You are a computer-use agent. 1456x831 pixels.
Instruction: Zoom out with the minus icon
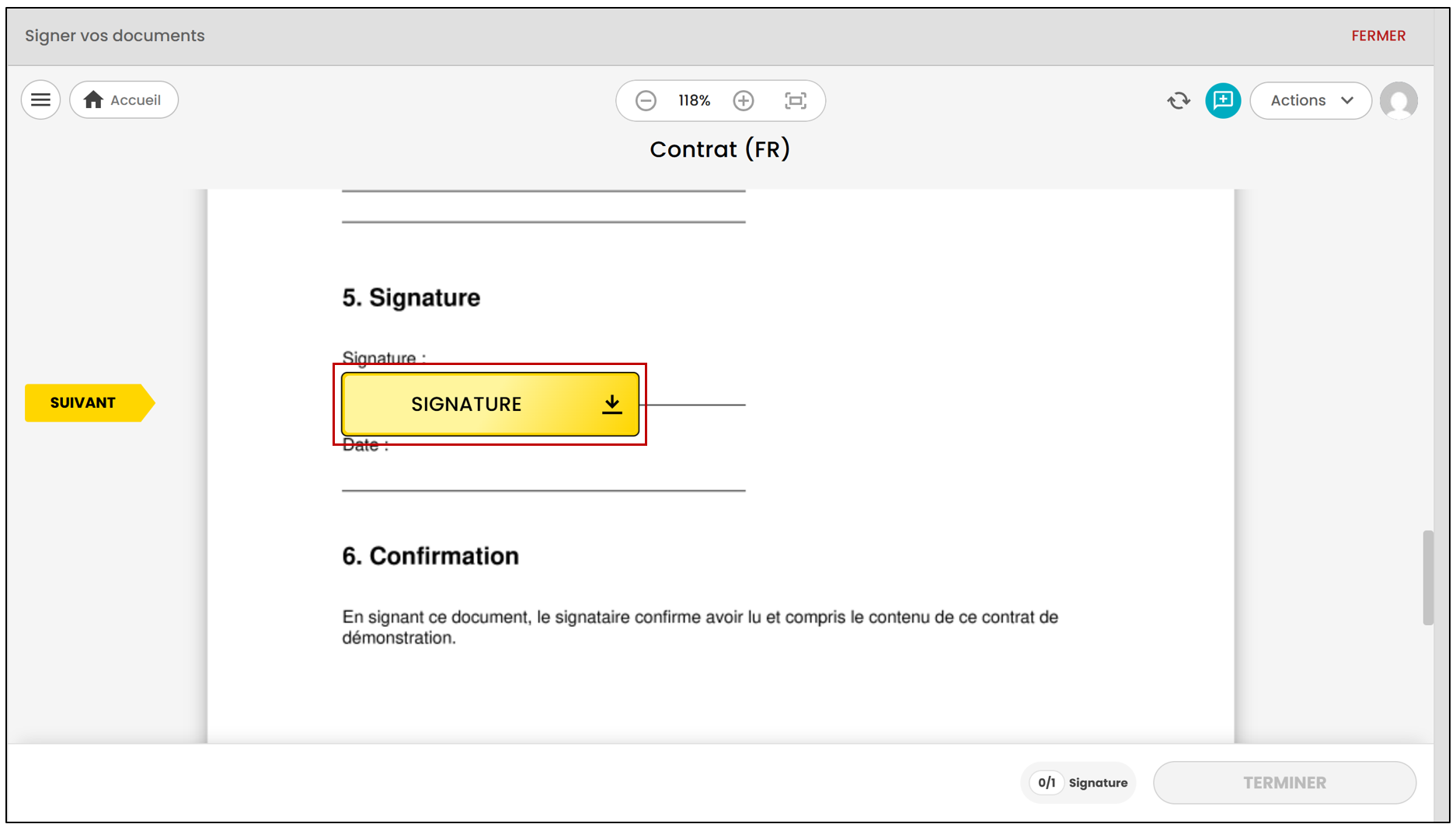(646, 101)
